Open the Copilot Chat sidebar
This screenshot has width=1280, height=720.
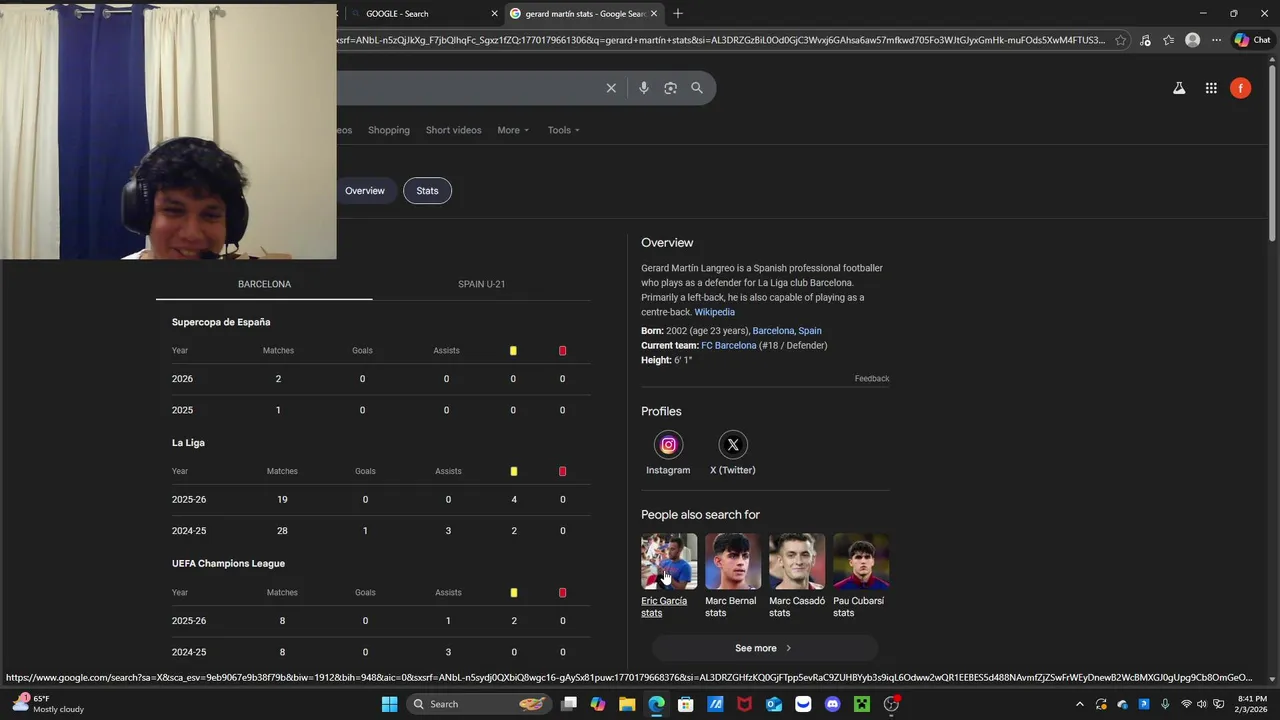click(x=1254, y=40)
